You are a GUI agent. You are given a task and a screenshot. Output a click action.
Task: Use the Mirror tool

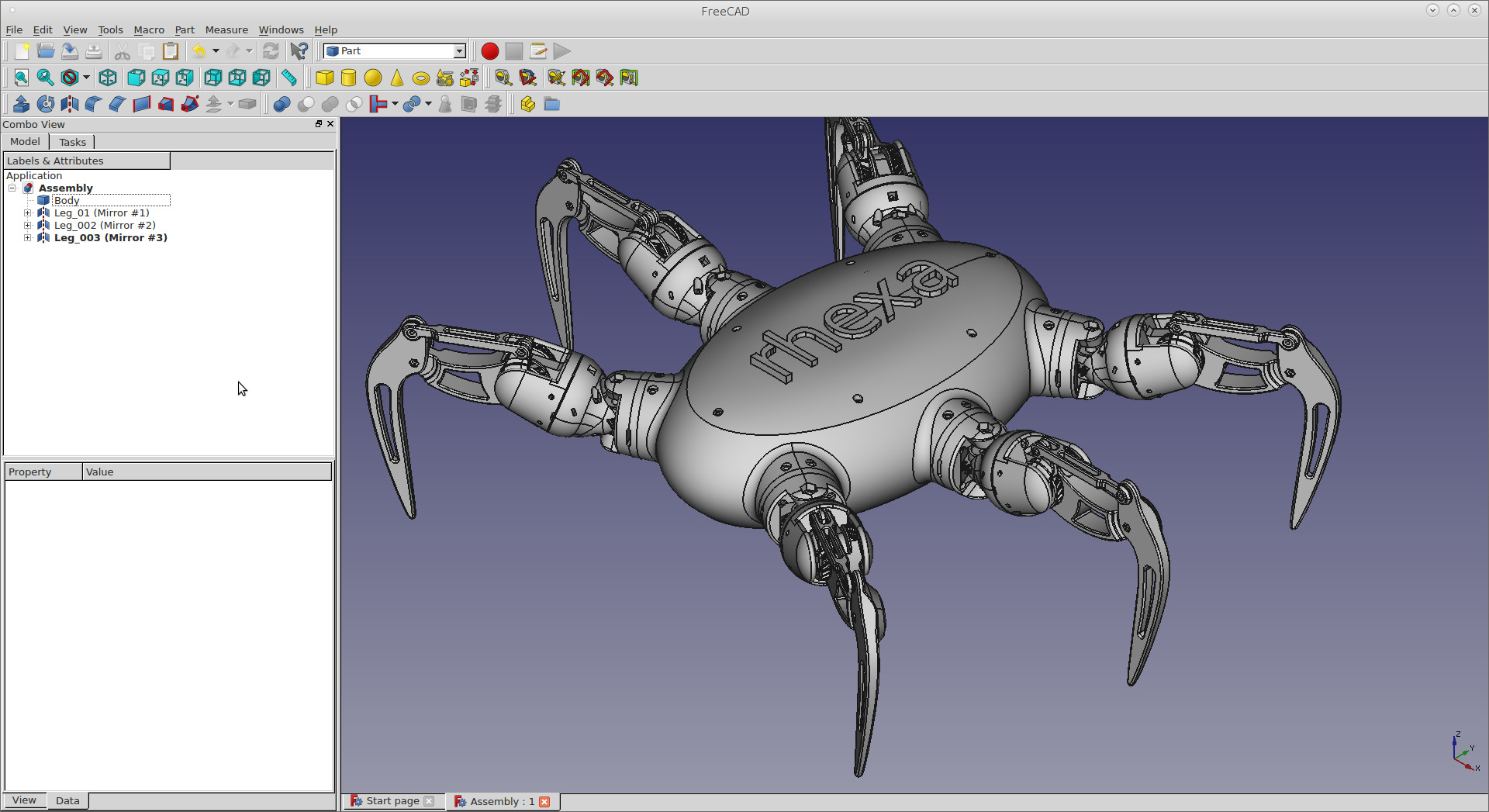click(68, 104)
